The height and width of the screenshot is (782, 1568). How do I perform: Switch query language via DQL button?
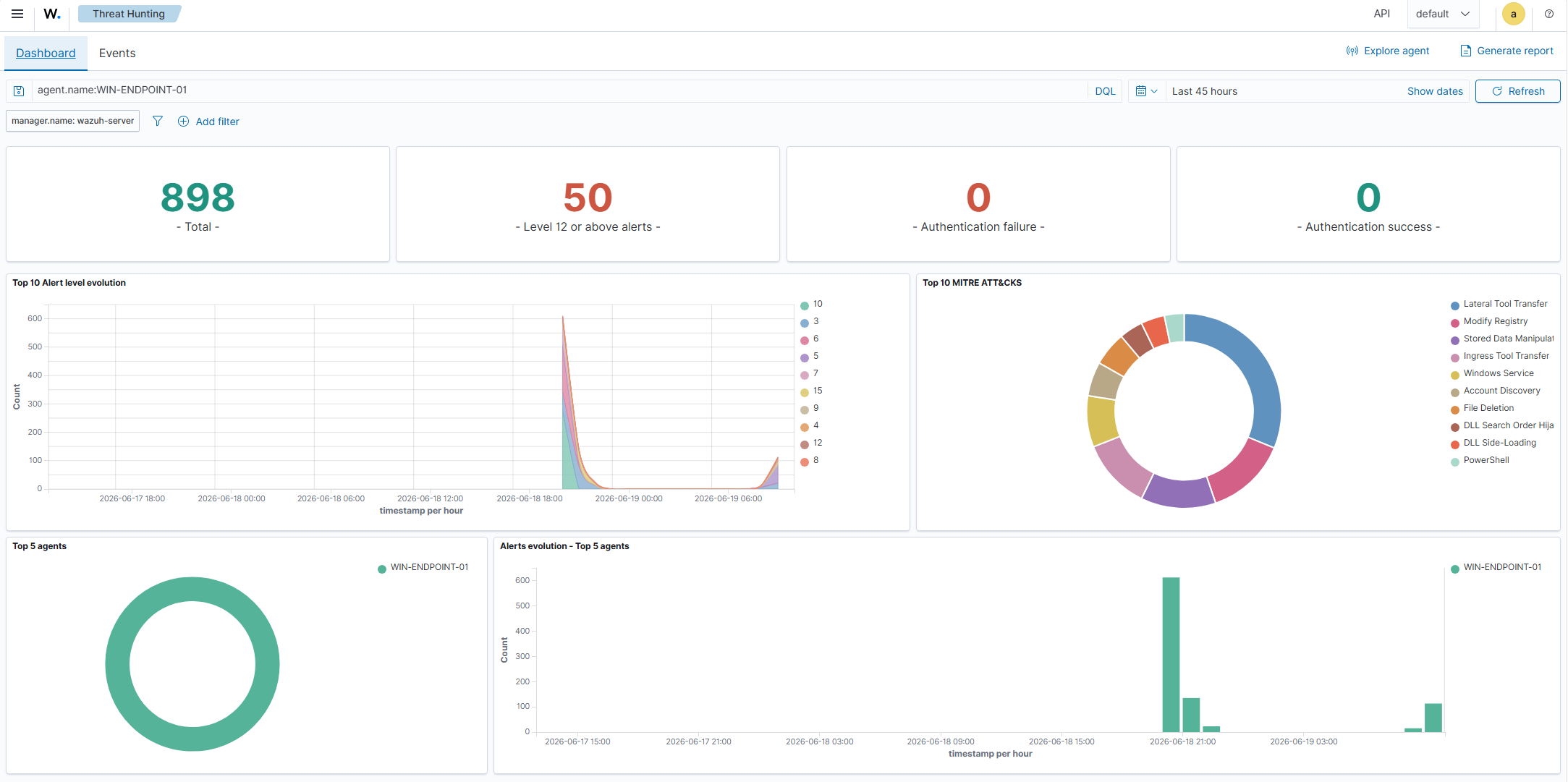[1105, 91]
